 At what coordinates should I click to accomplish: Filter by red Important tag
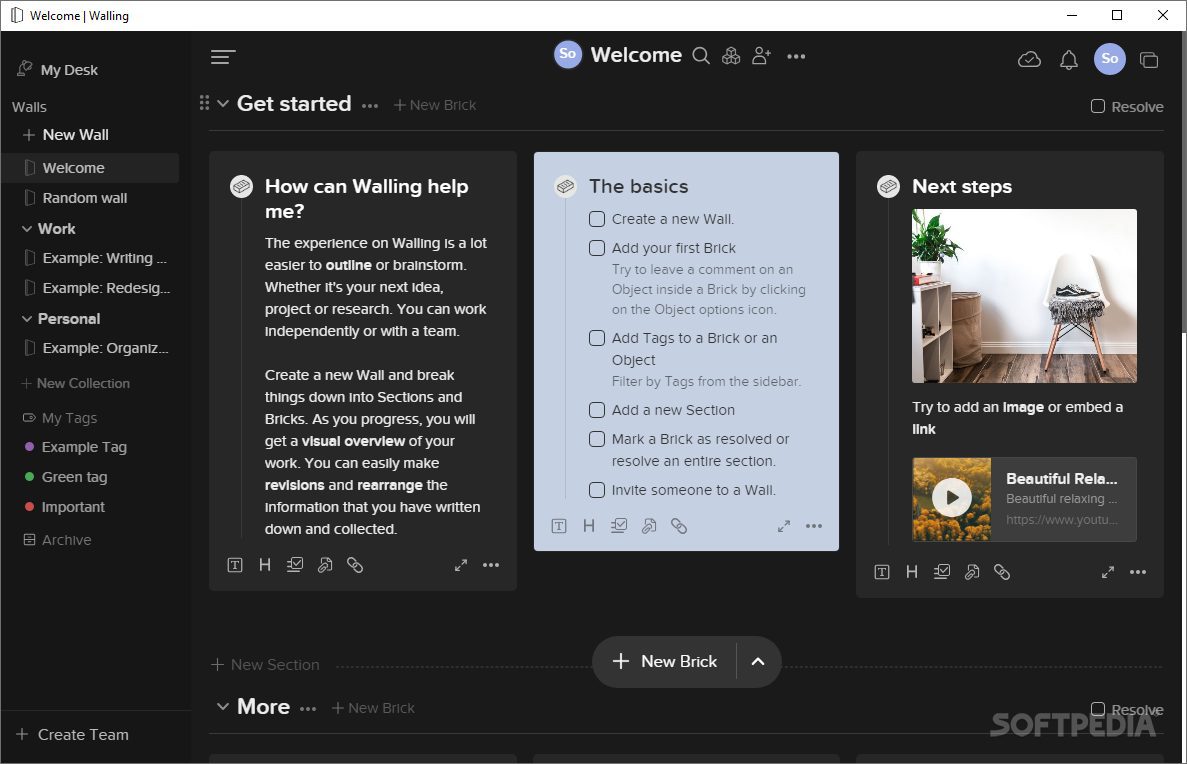(x=65, y=507)
